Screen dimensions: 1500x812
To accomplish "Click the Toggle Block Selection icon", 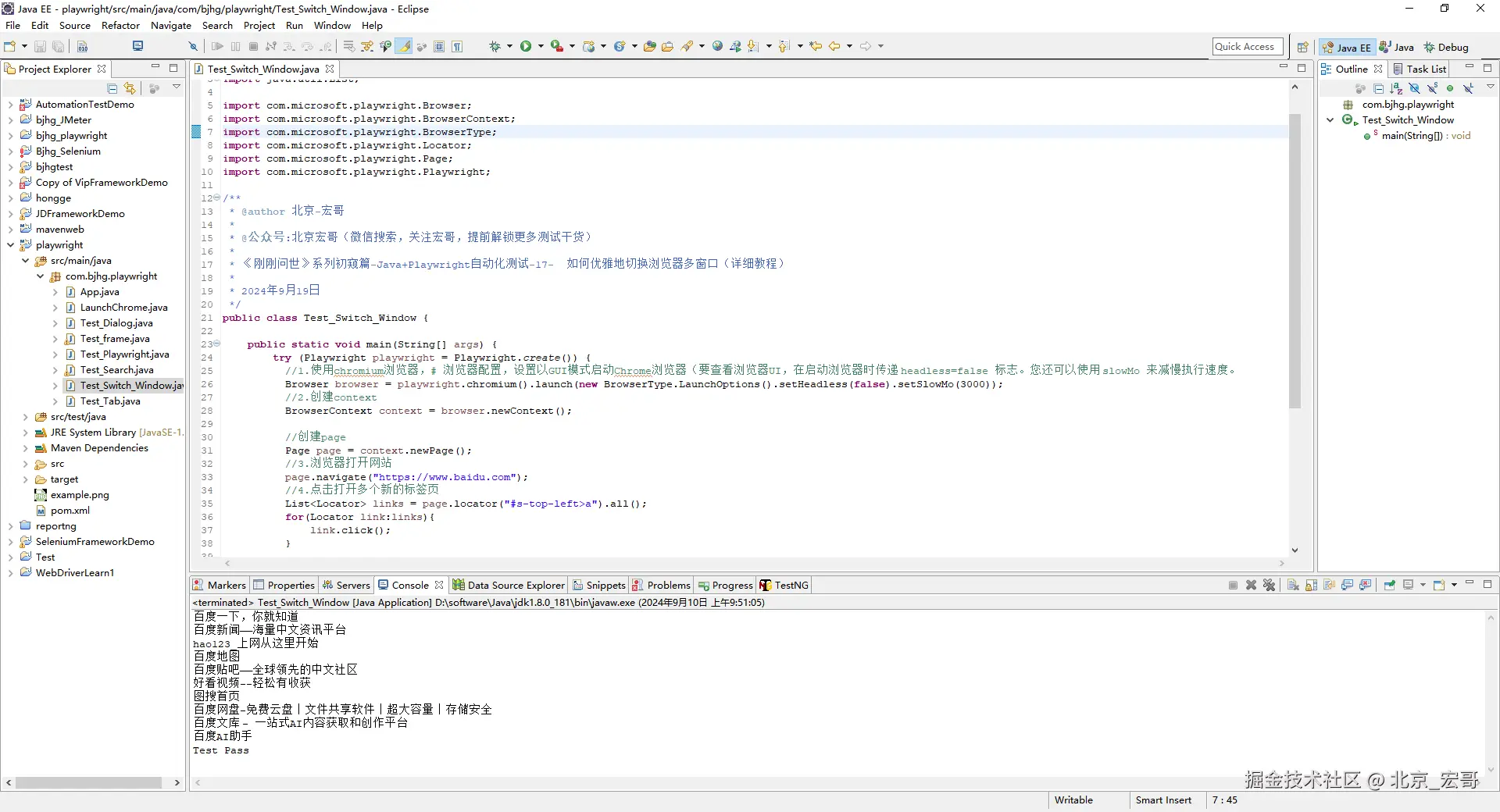I will point(439,46).
